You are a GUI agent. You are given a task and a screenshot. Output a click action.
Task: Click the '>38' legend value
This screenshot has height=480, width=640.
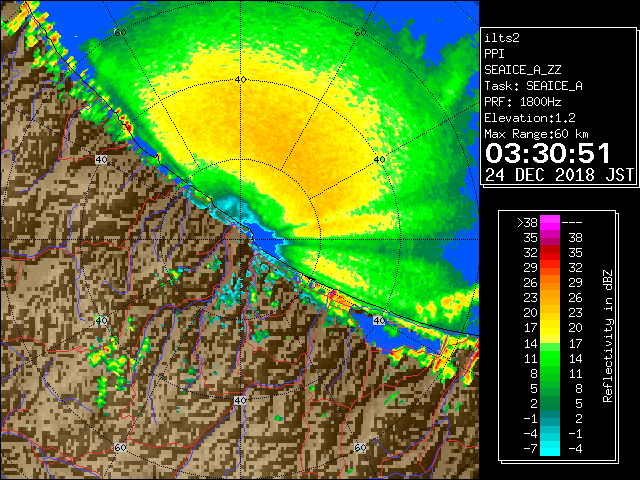[527, 222]
